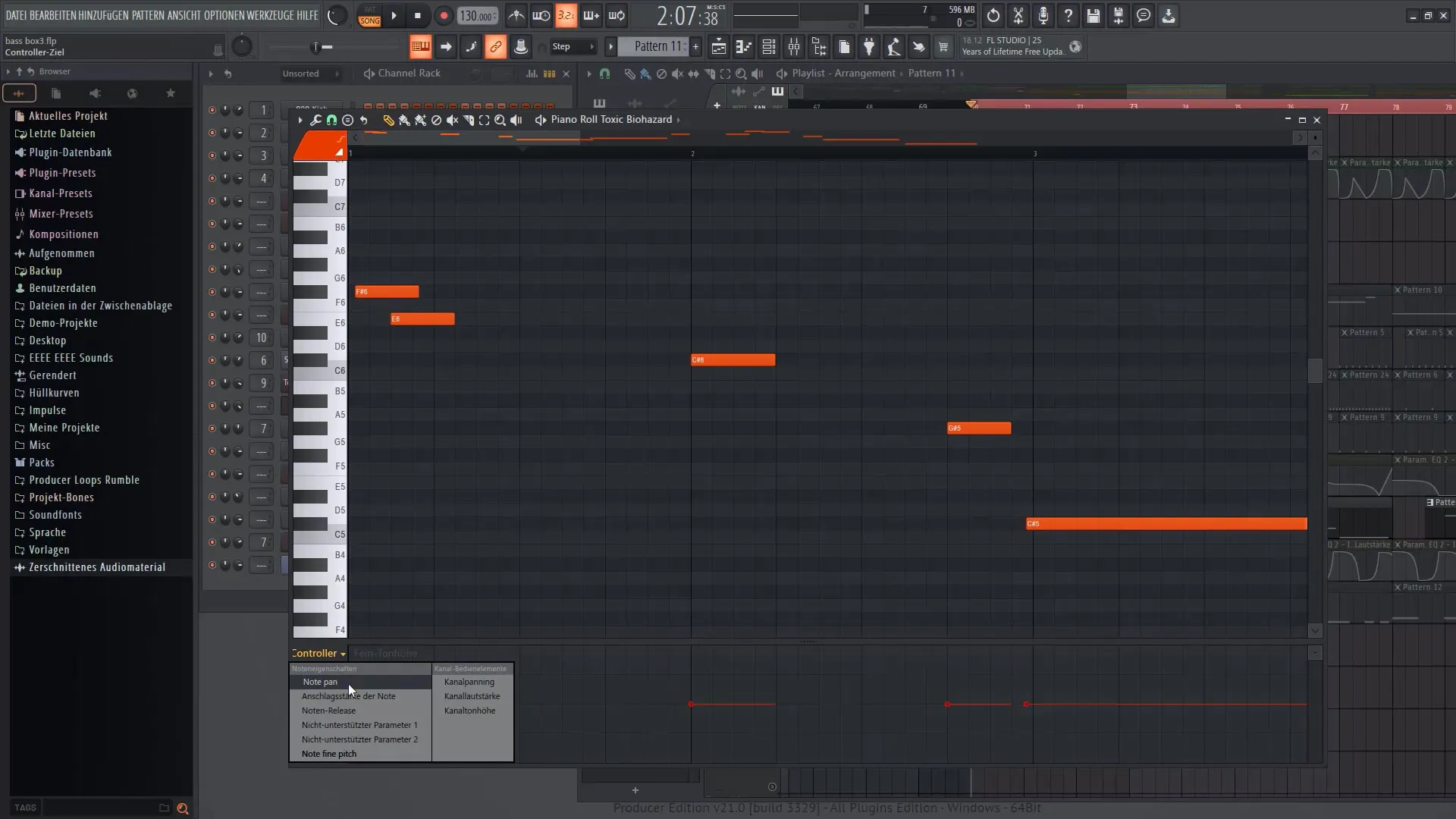Select the piano roll Select tool
The image size is (1456, 819).
(484, 120)
